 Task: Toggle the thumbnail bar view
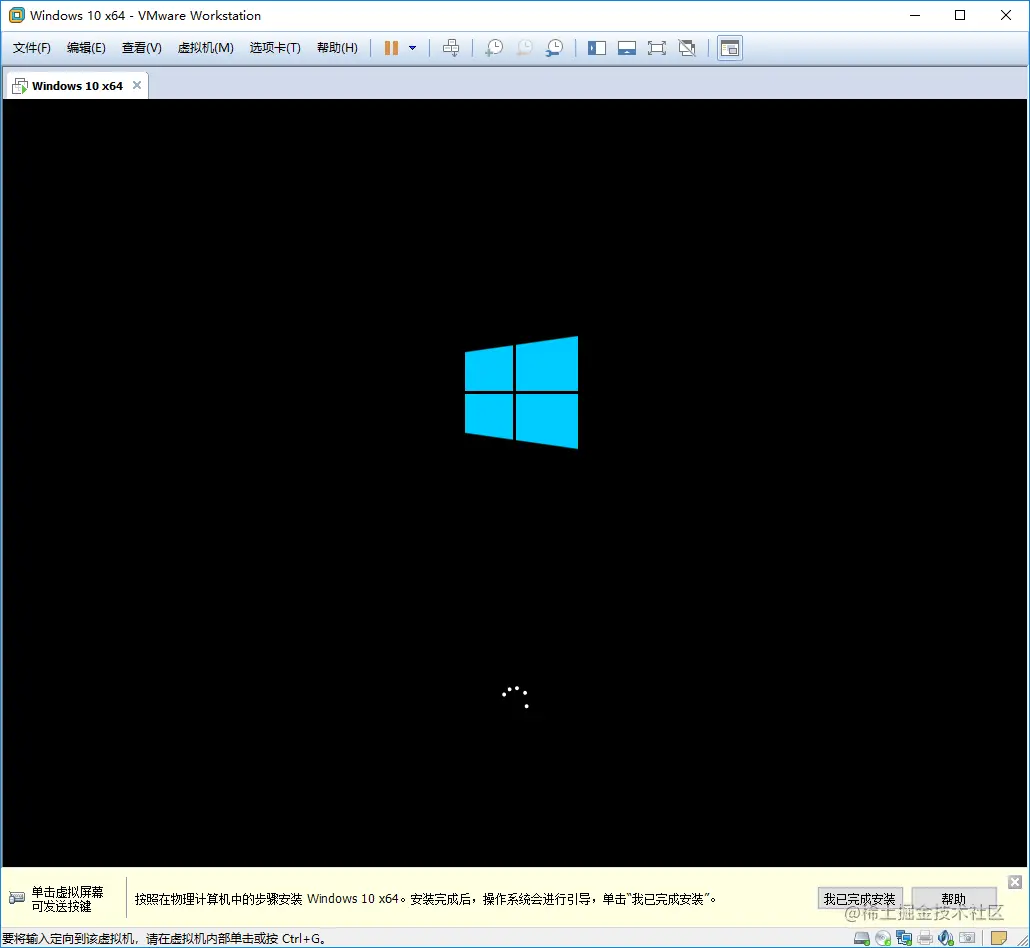627,48
